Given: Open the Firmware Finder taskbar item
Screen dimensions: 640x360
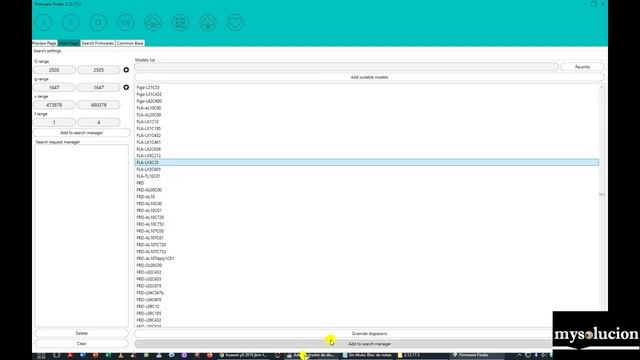Looking at the screenshot, I should coord(471,356).
